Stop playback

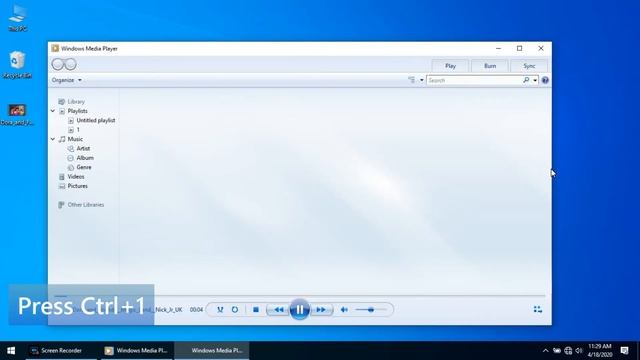tap(256, 310)
